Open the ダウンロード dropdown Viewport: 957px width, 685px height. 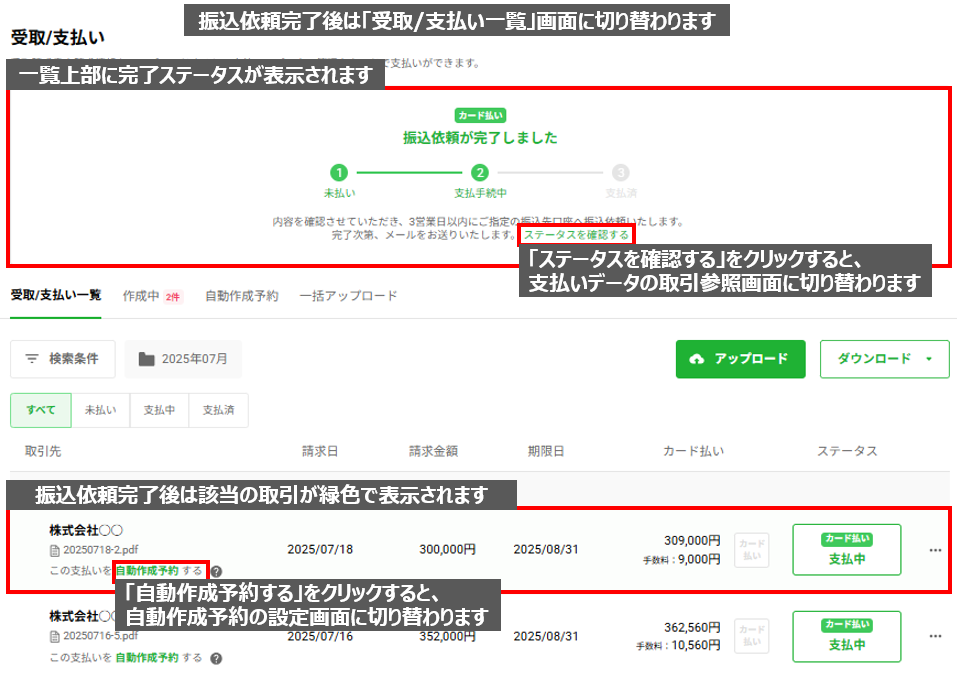884,359
